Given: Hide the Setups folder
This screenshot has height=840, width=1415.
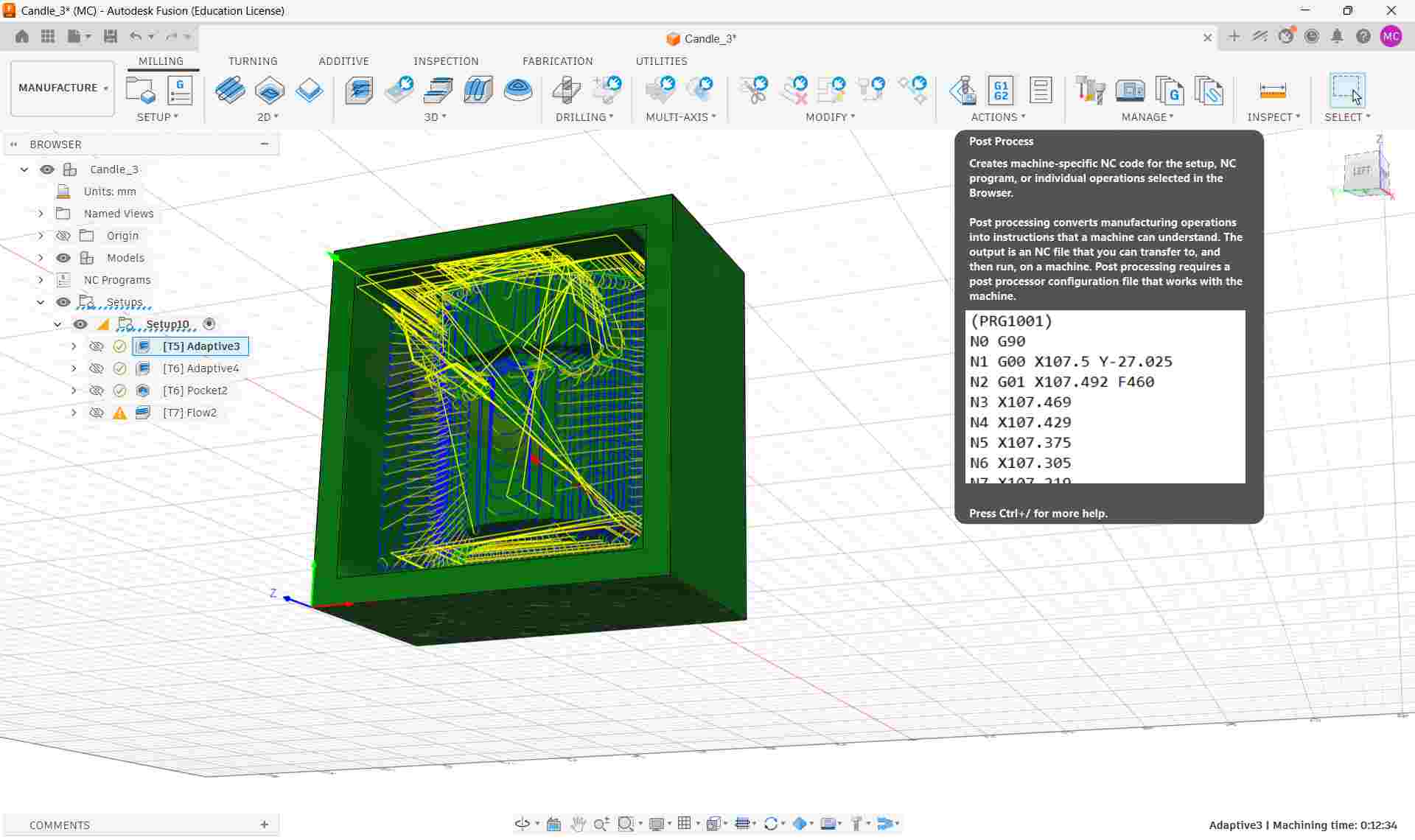Looking at the screenshot, I should [63, 302].
